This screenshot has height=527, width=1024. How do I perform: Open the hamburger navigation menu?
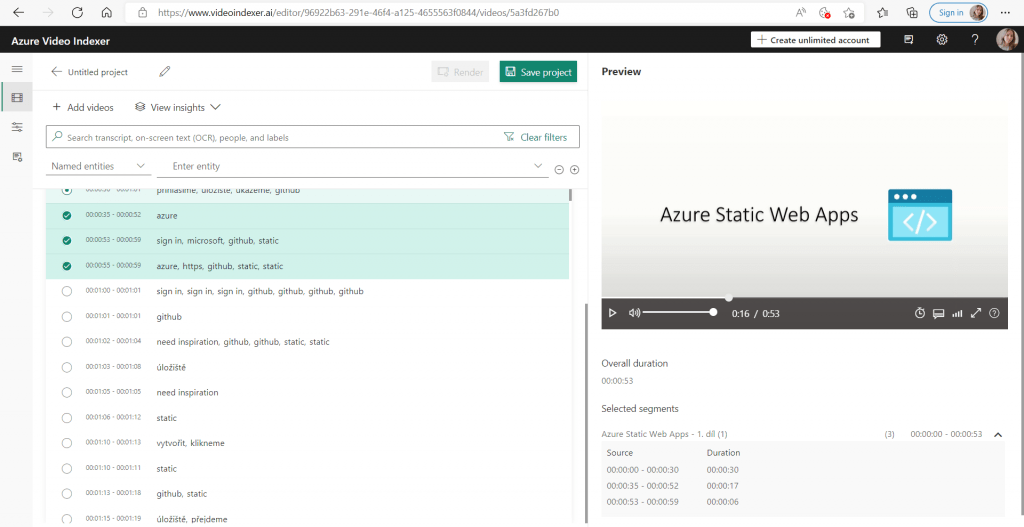point(17,69)
